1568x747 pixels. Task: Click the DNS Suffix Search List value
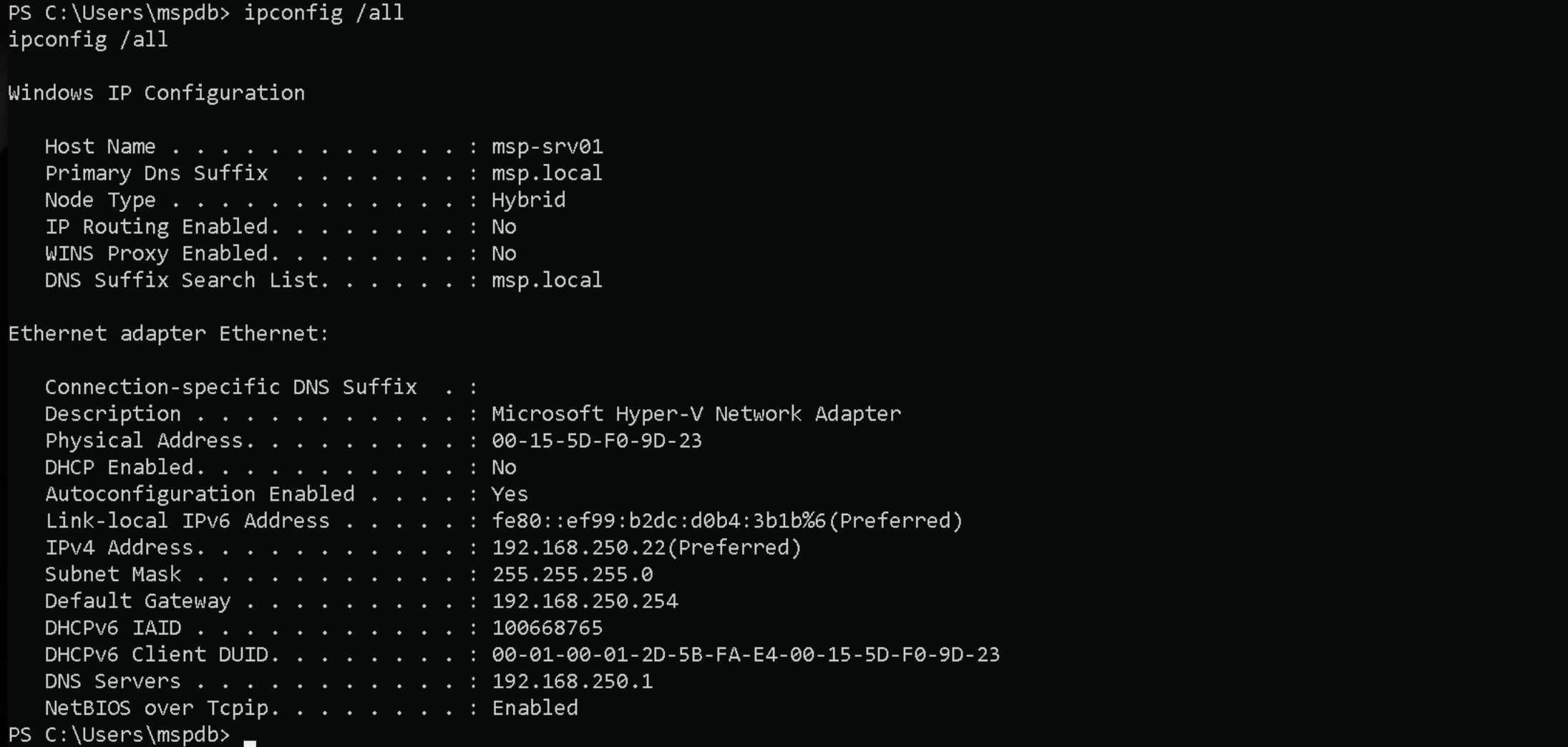[x=547, y=280]
